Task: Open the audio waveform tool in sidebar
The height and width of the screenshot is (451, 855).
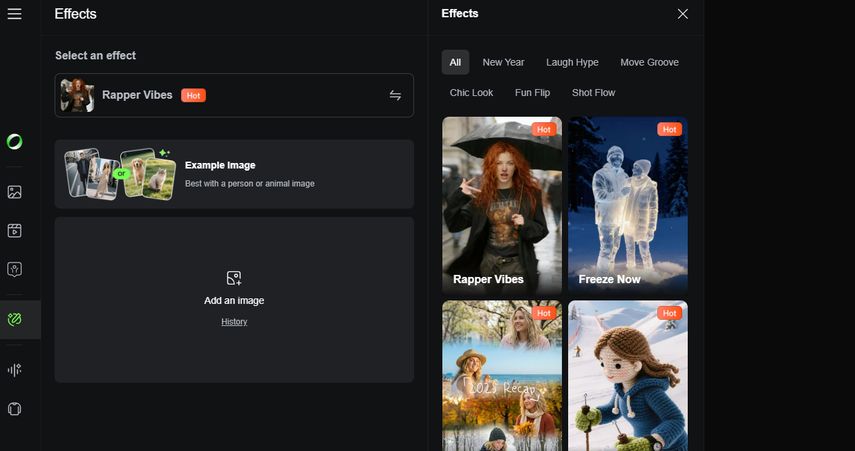Action: tap(14, 370)
